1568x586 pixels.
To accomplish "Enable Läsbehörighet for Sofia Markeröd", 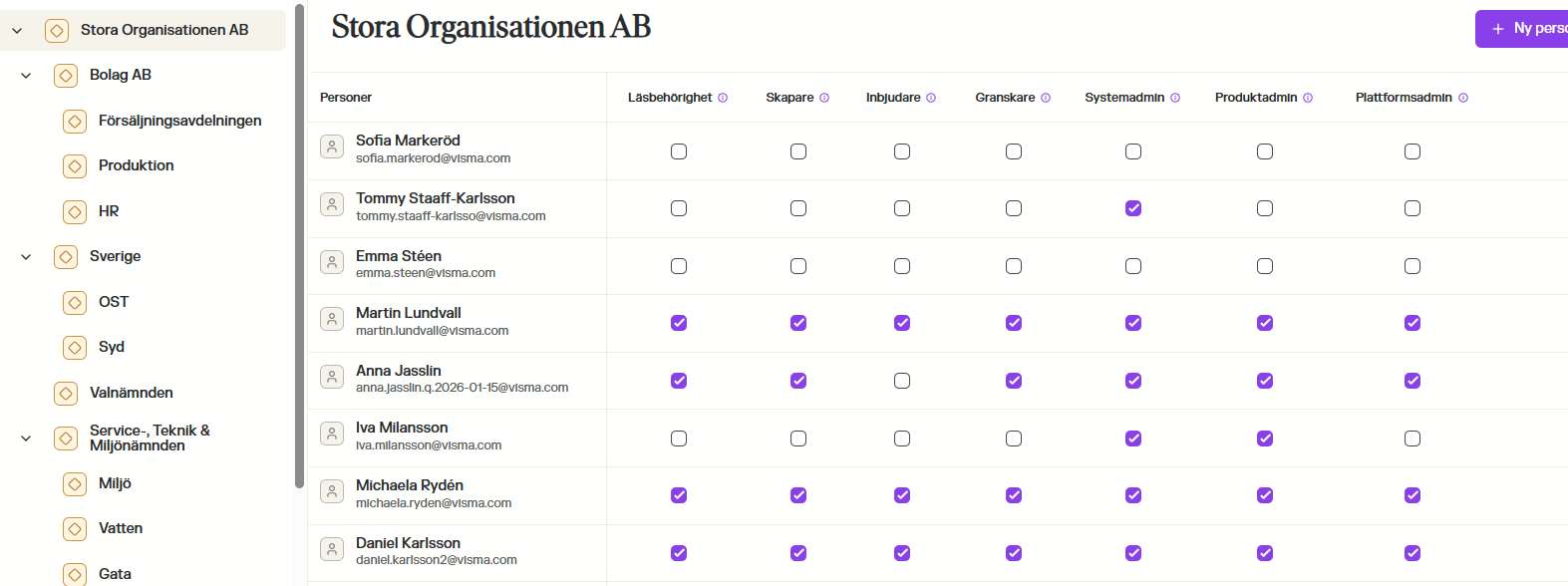I will pyautogui.click(x=679, y=151).
